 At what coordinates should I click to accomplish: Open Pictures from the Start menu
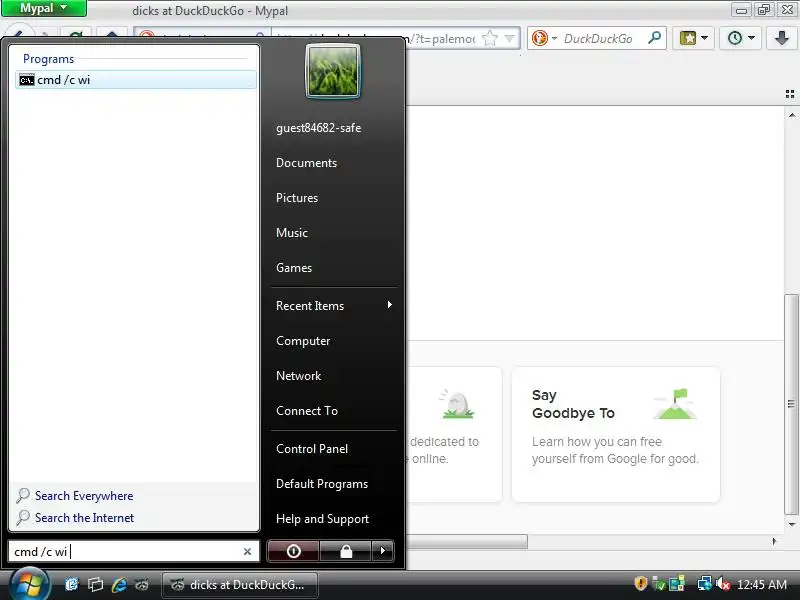(297, 198)
